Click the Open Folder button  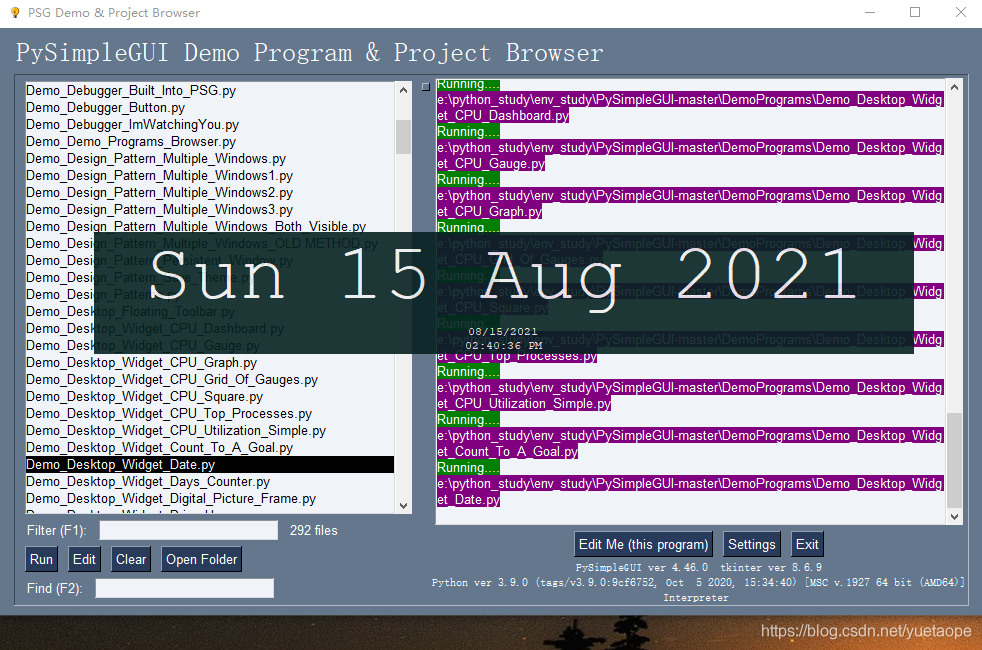[201, 559]
